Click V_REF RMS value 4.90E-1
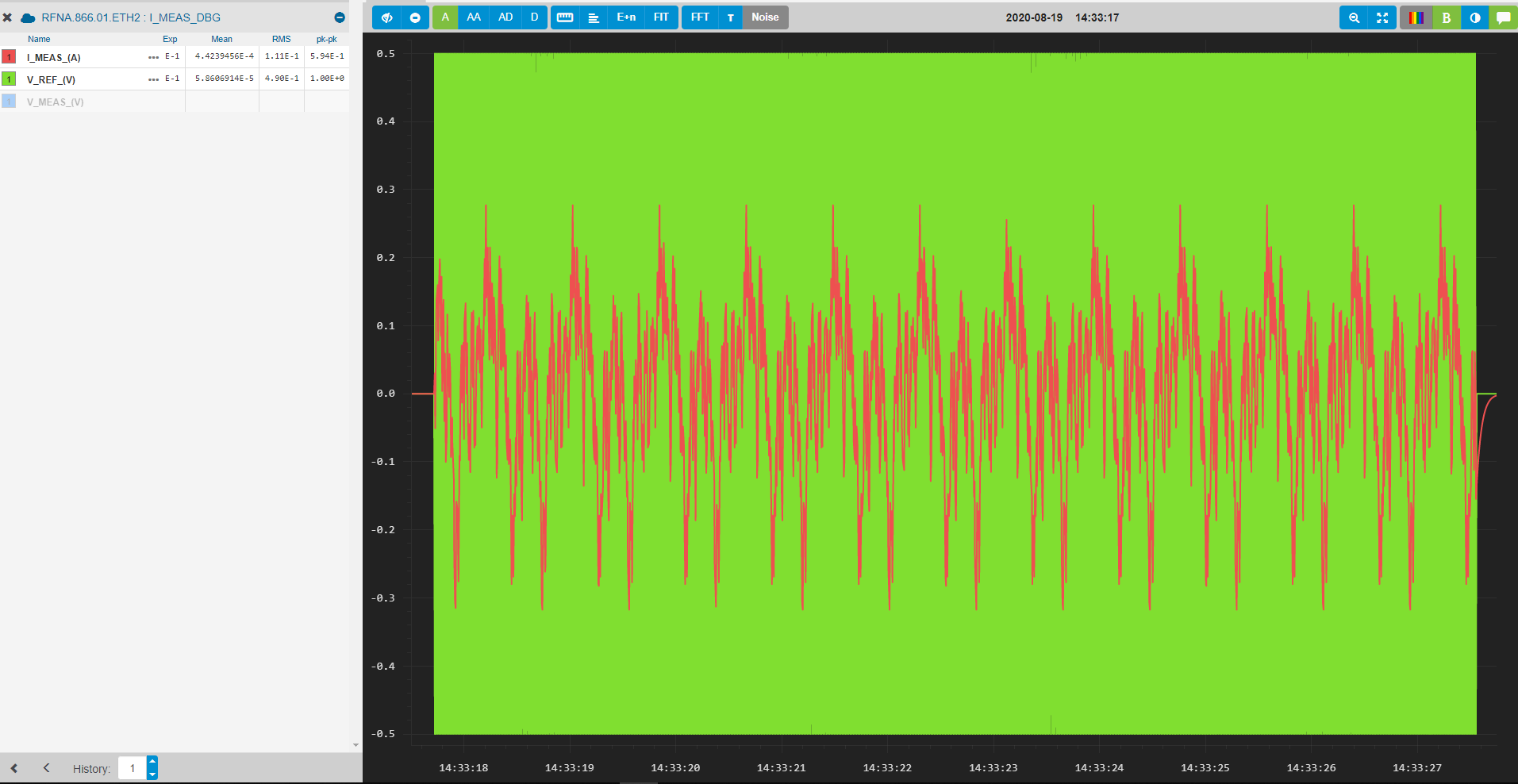 click(282, 79)
